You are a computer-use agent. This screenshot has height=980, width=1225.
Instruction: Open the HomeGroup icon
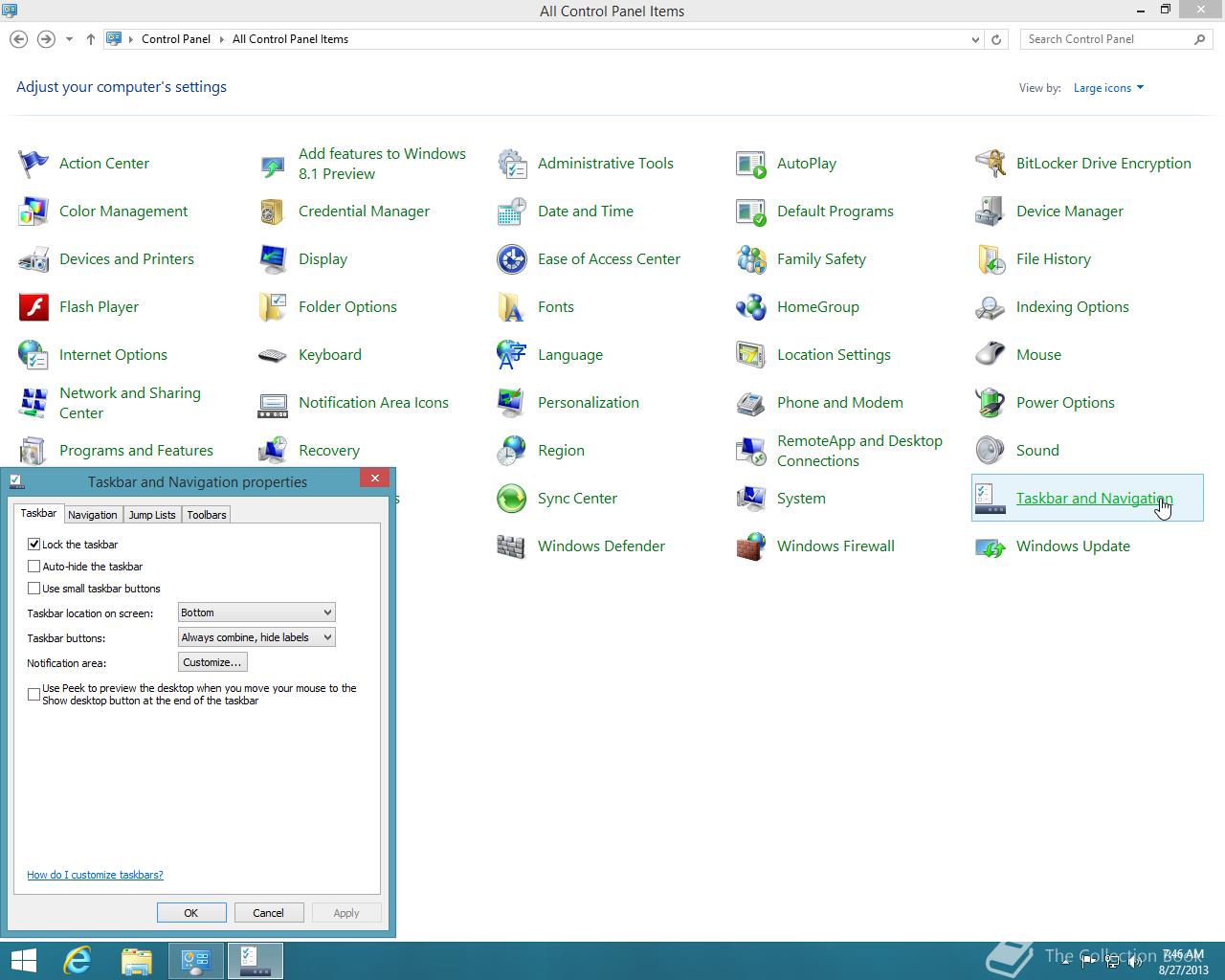[x=751, y=307]
